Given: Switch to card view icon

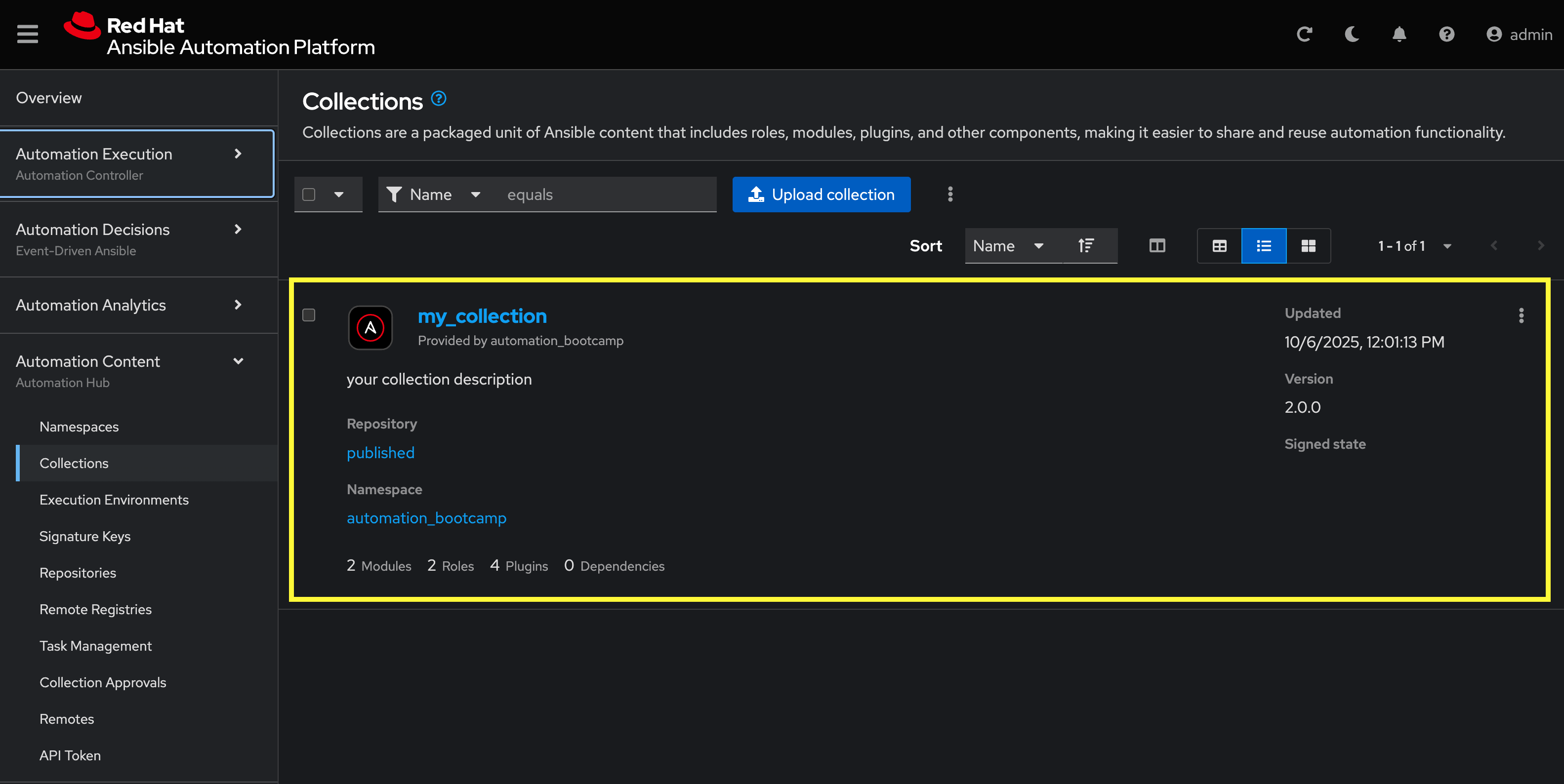Looking at the screenshot, I should pos(1308,245).
